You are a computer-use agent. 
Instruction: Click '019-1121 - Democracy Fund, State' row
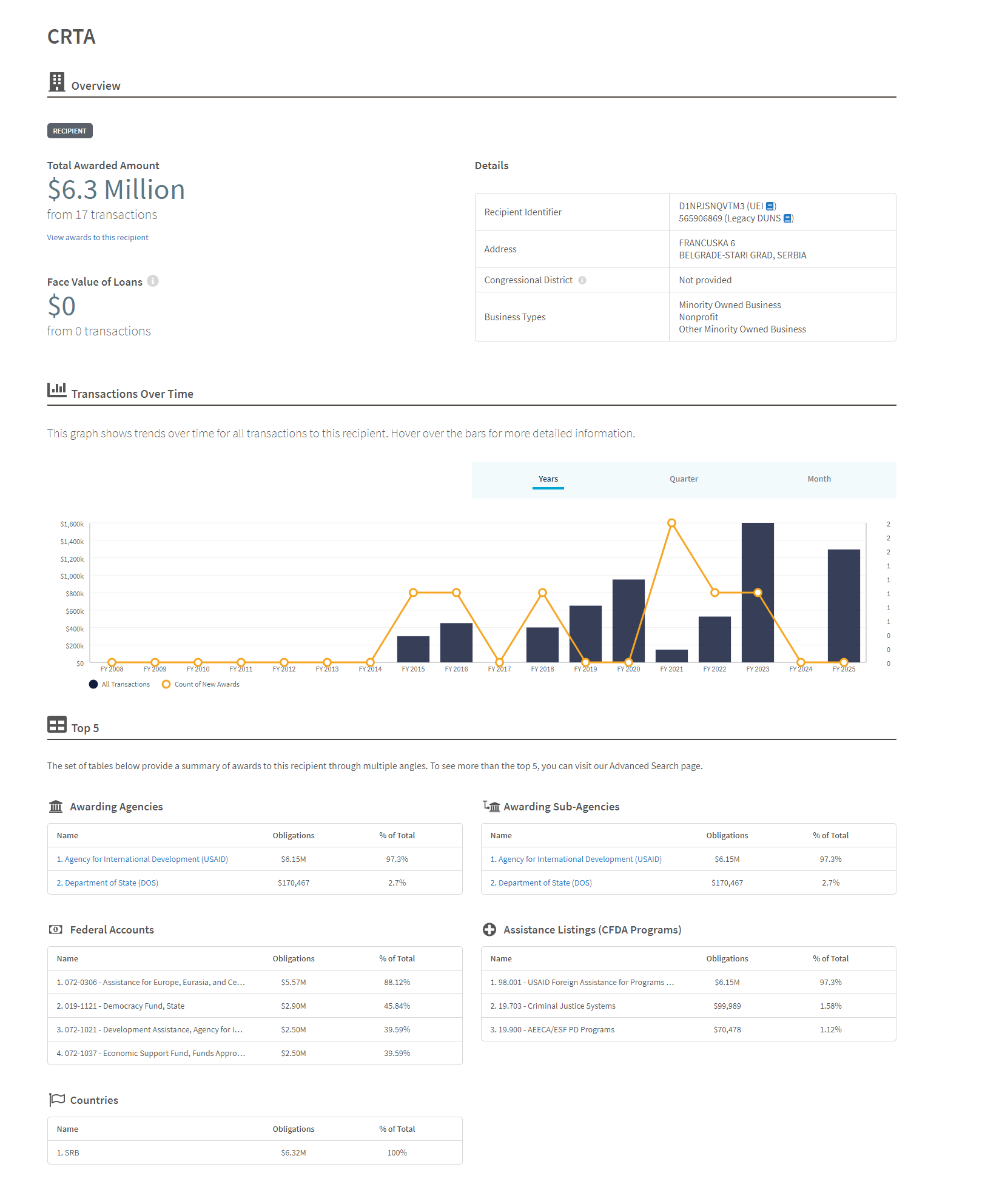tap(255, 1006)
